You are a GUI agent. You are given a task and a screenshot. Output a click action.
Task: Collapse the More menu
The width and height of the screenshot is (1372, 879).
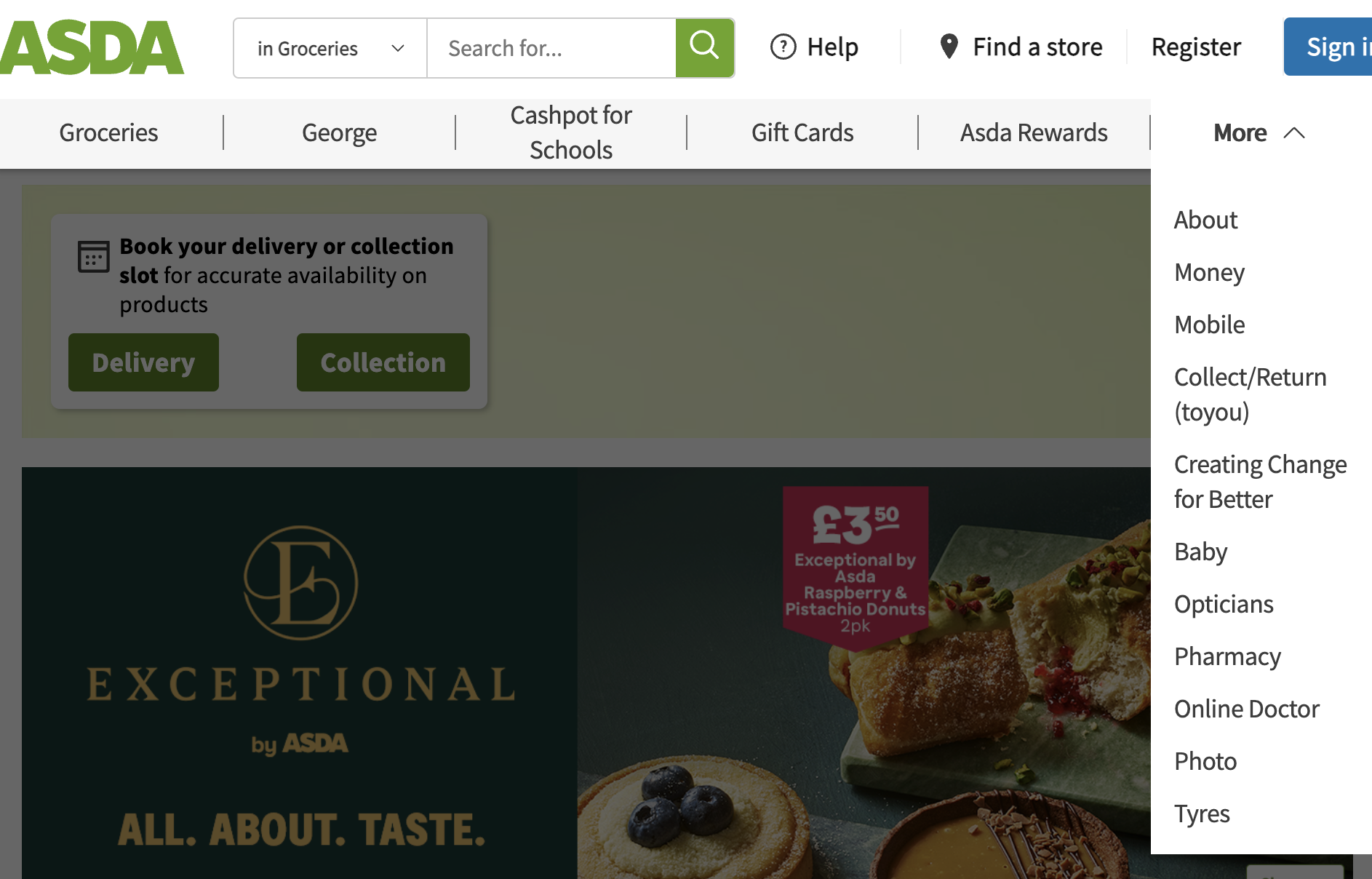(1259, 133)
